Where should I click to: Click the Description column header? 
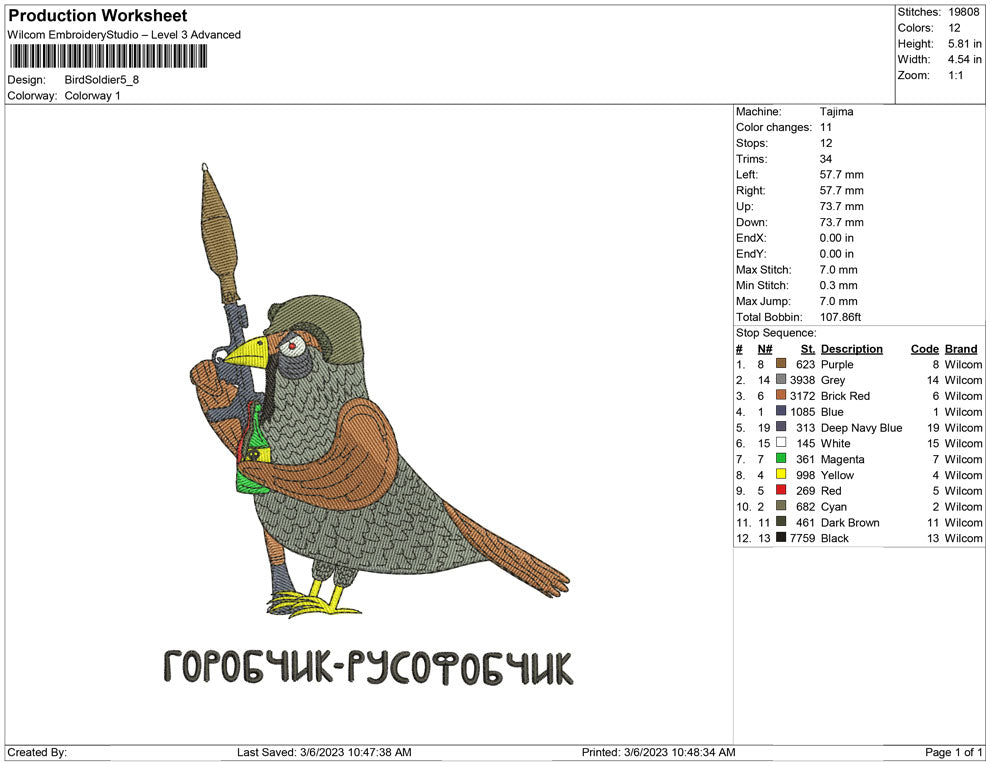851,349
